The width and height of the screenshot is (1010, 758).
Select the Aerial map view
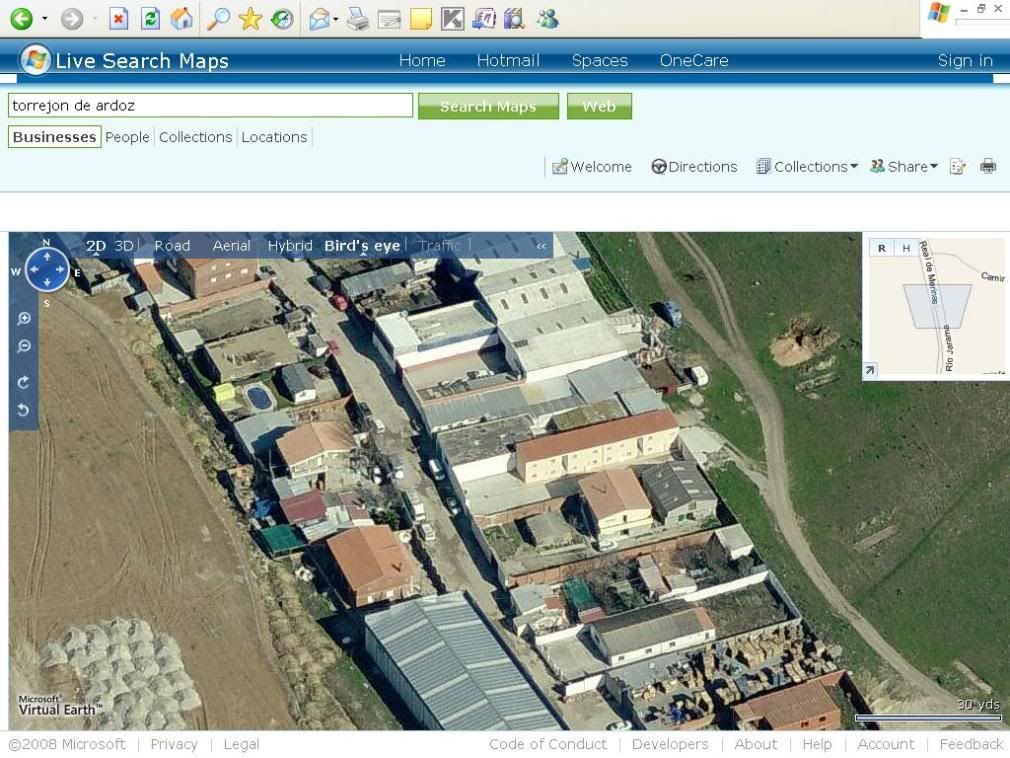click(x=231, y=246)
